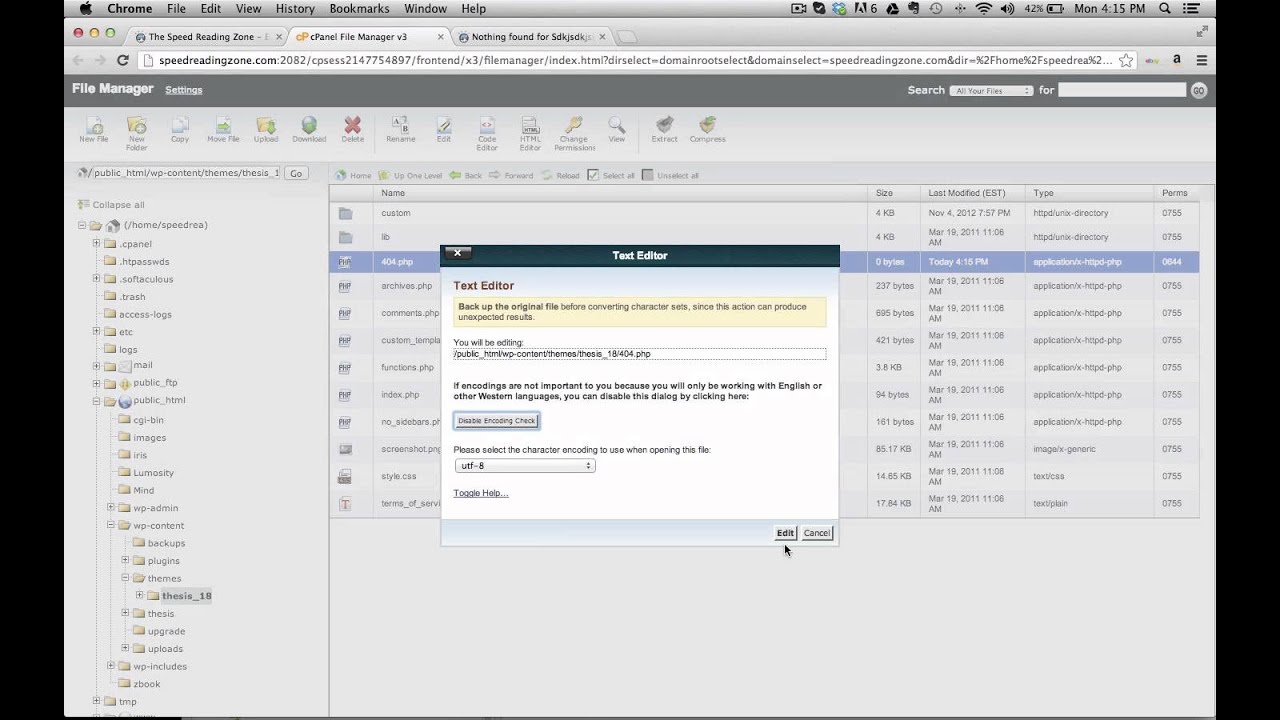
Task: Switch to The Speed Reading Zone tab
Action: [207, 37]
